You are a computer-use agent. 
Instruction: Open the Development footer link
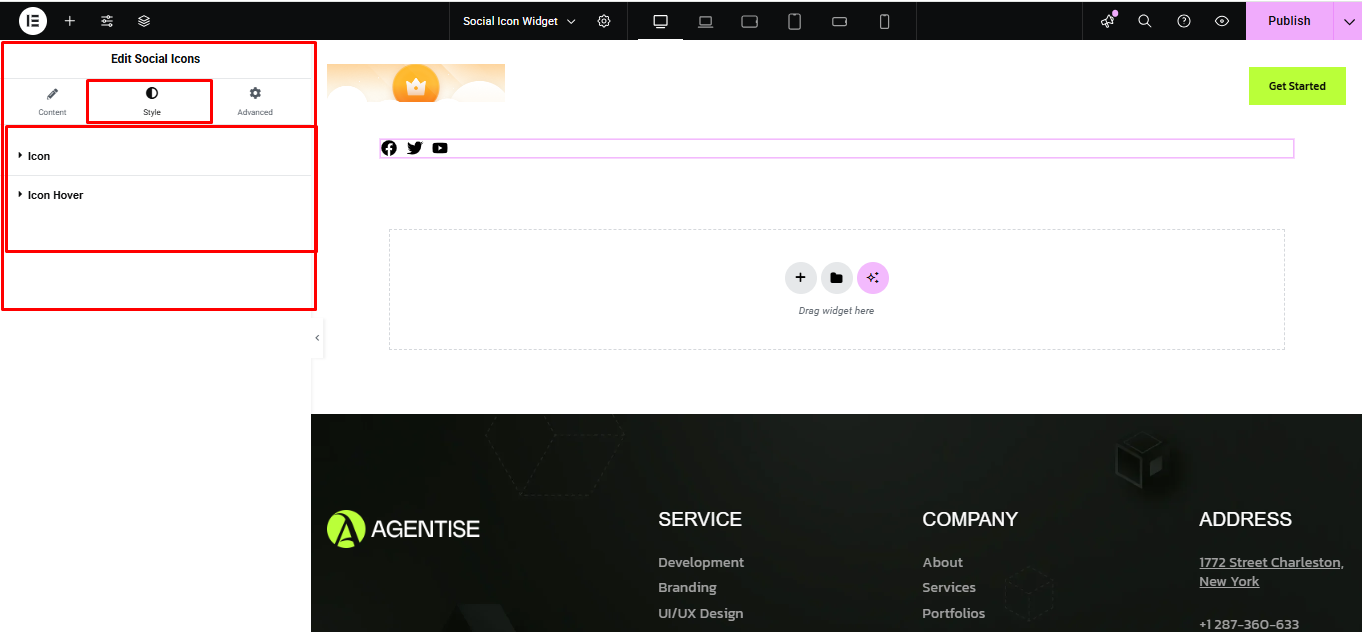point(701,562)
